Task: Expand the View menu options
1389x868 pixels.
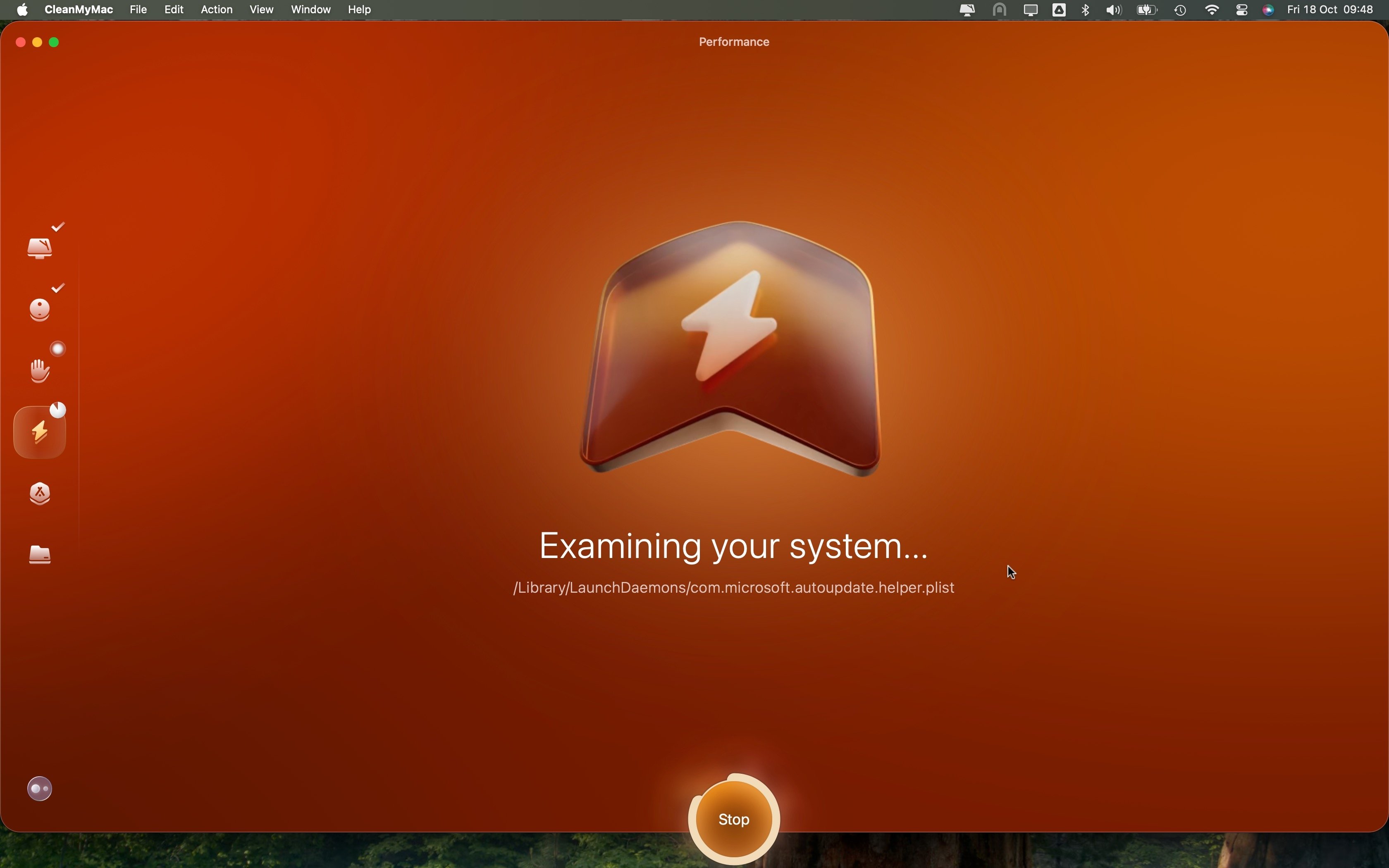Action: point(261,9)
